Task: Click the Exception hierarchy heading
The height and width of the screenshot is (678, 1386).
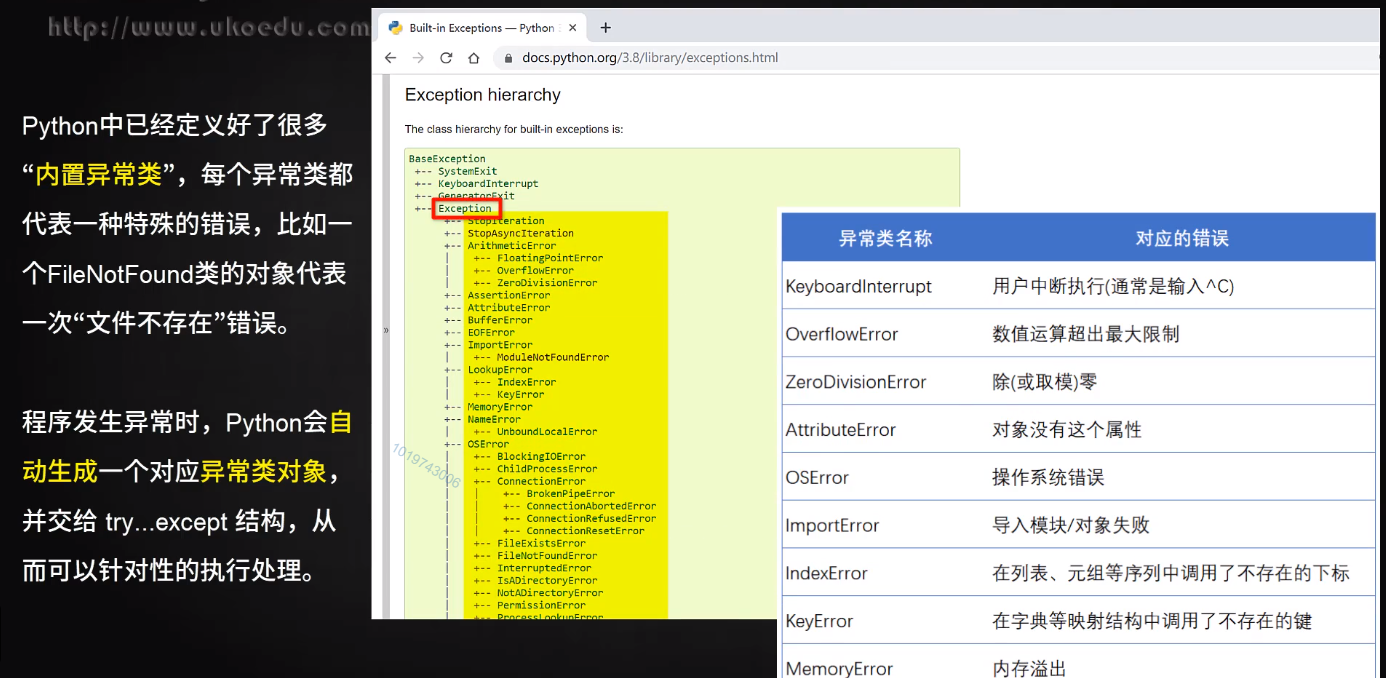Action: (x=482, y=95)
